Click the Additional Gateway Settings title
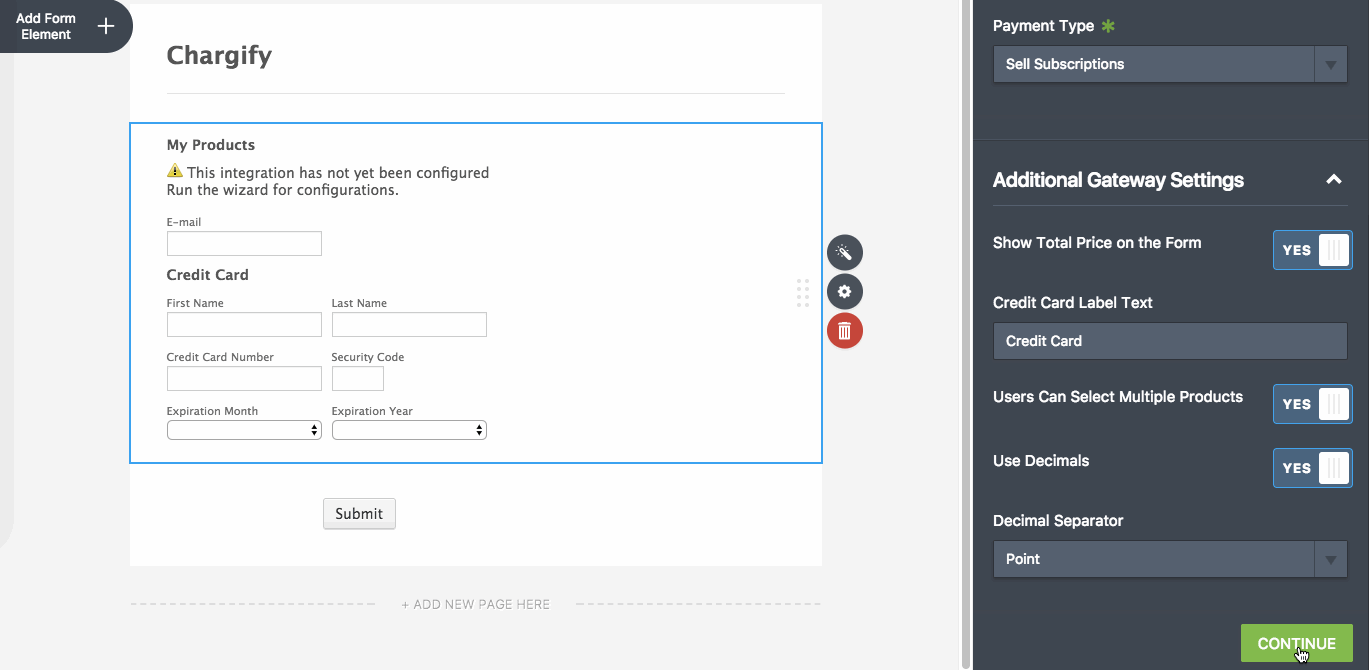The width and height of the screenshot is (1369, 670). [1118, 180]
